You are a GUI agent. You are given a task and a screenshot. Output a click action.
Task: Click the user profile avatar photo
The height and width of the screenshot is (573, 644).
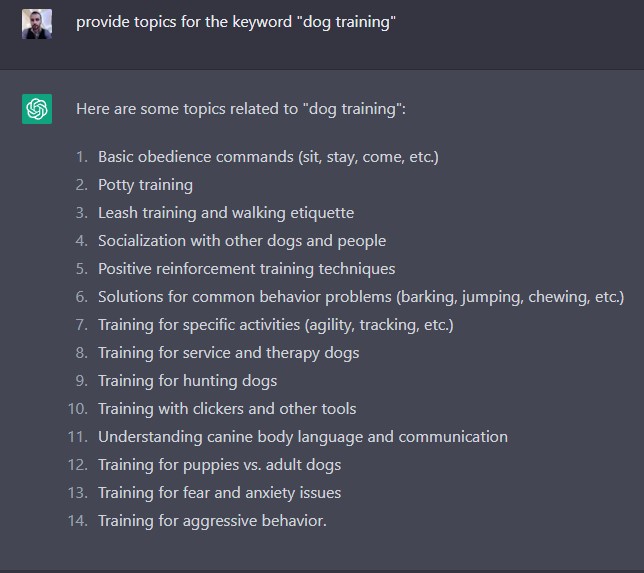point(37,24)
